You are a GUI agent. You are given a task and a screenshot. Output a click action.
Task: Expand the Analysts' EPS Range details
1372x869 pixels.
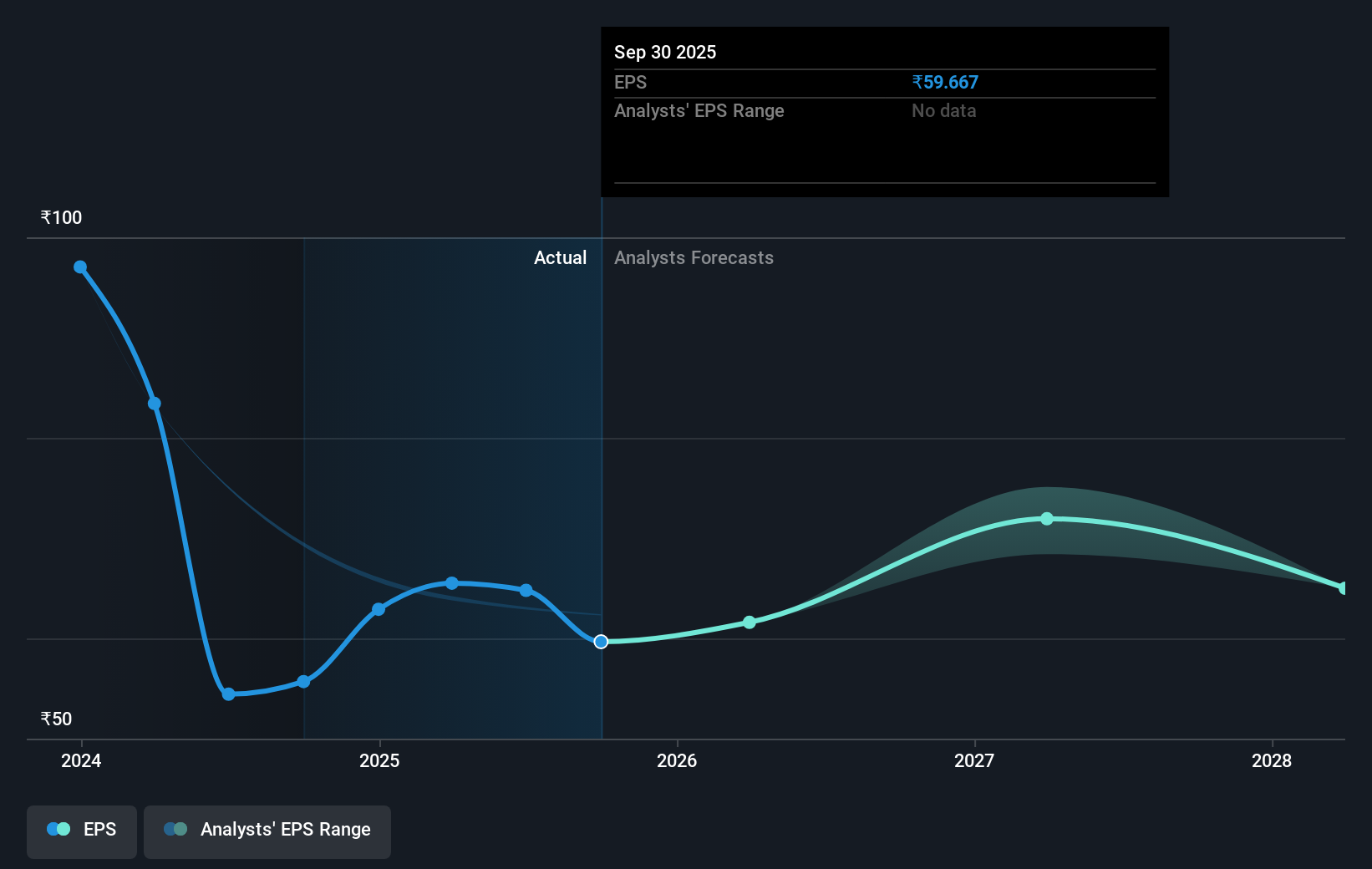click(699, 110)
